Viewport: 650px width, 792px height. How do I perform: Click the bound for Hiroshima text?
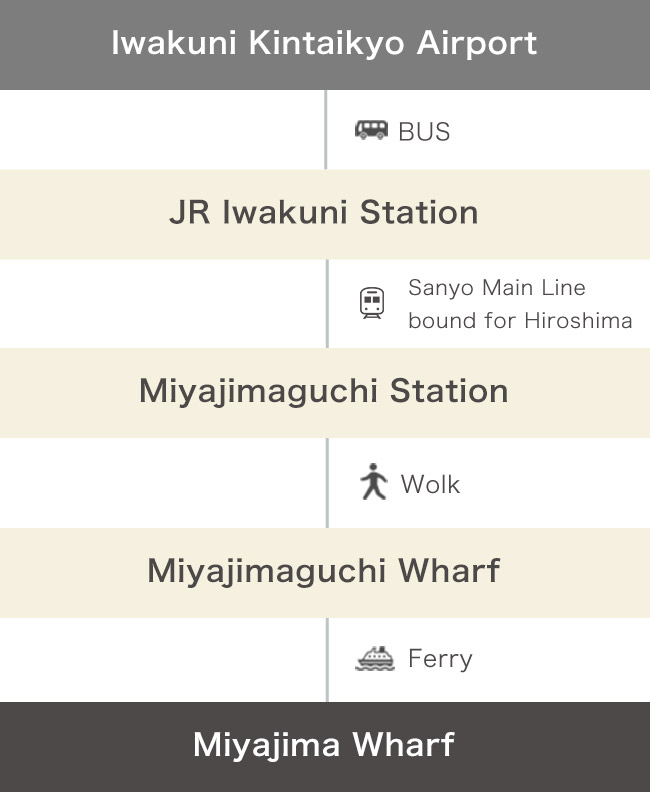pyautogui.click(x=520, y=321)
